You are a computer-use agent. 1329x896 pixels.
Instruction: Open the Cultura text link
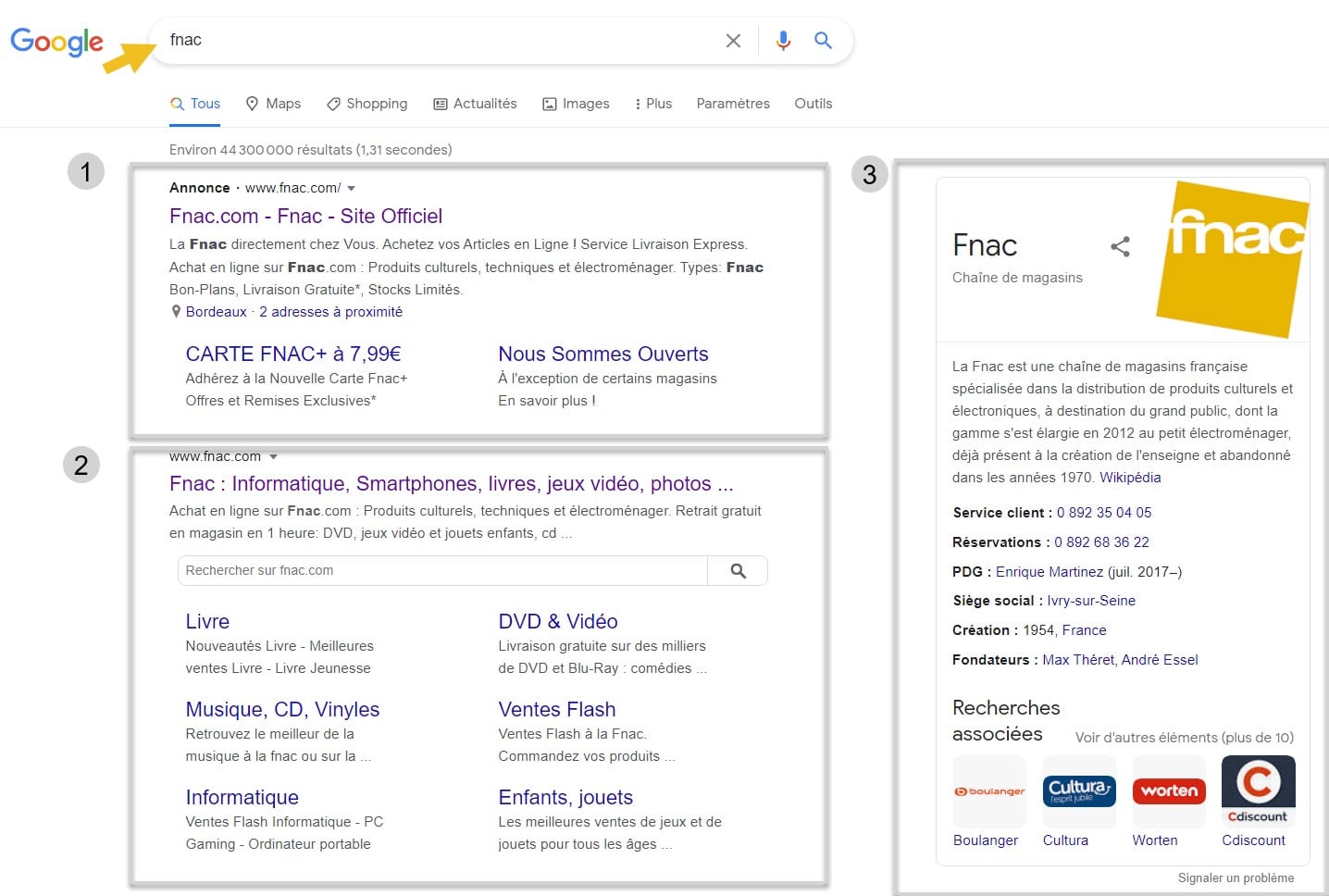pos(1065,840)
